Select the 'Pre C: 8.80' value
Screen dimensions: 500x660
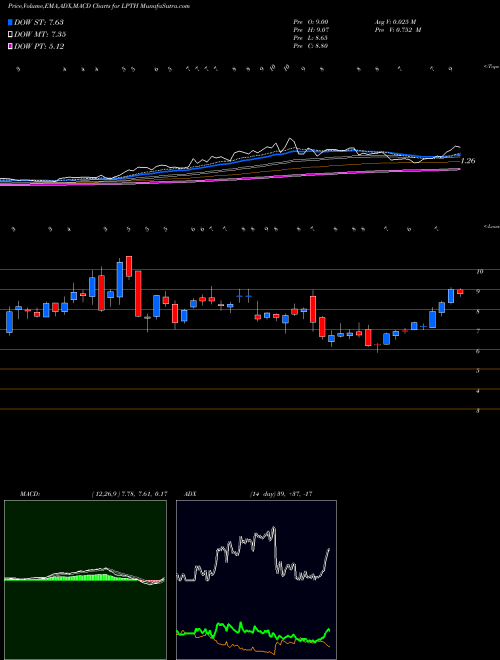pyautogui.click(x=311, y=46)
